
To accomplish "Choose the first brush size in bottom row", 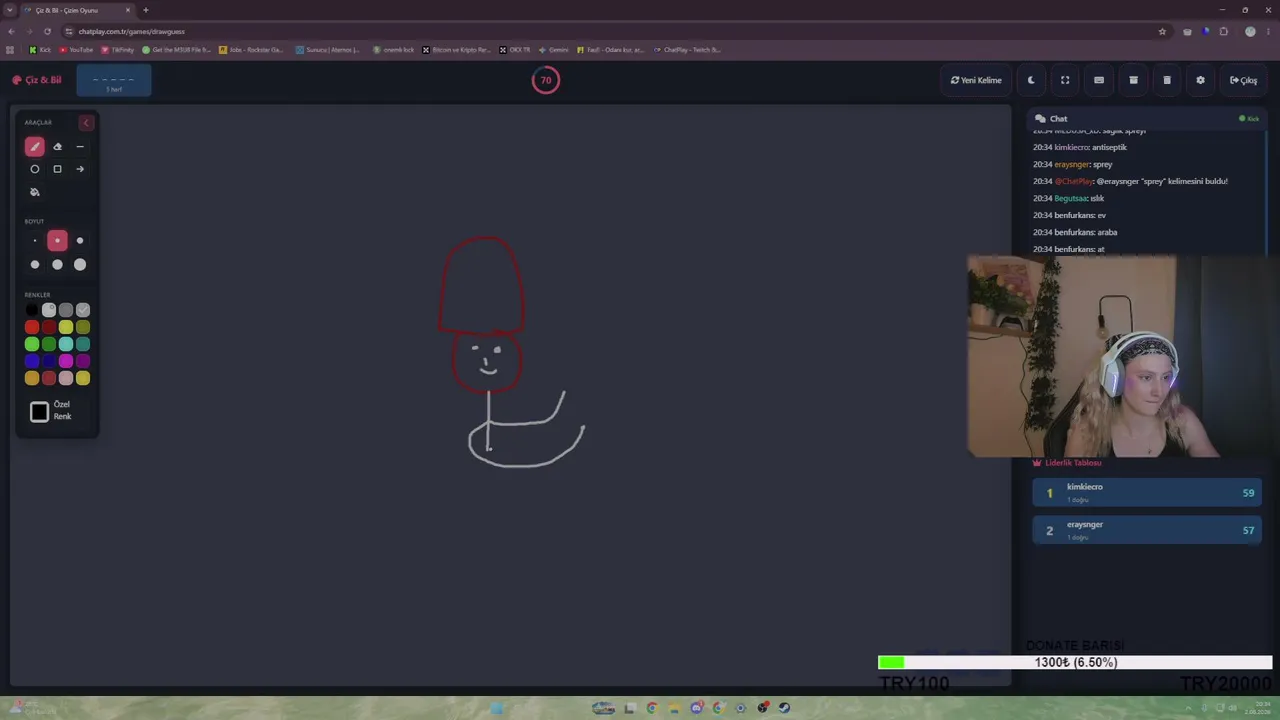I will click(35, 265).
